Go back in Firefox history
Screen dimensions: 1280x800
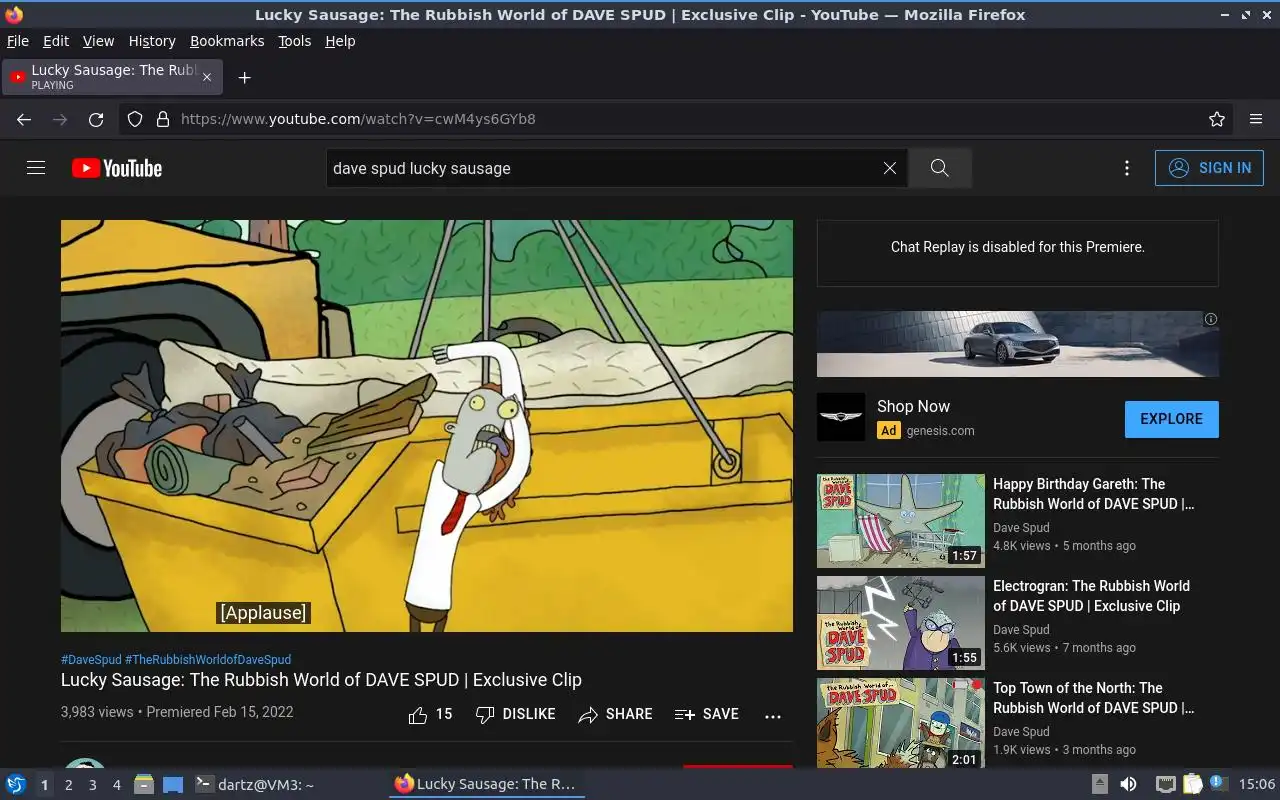(x=24, y=119)
